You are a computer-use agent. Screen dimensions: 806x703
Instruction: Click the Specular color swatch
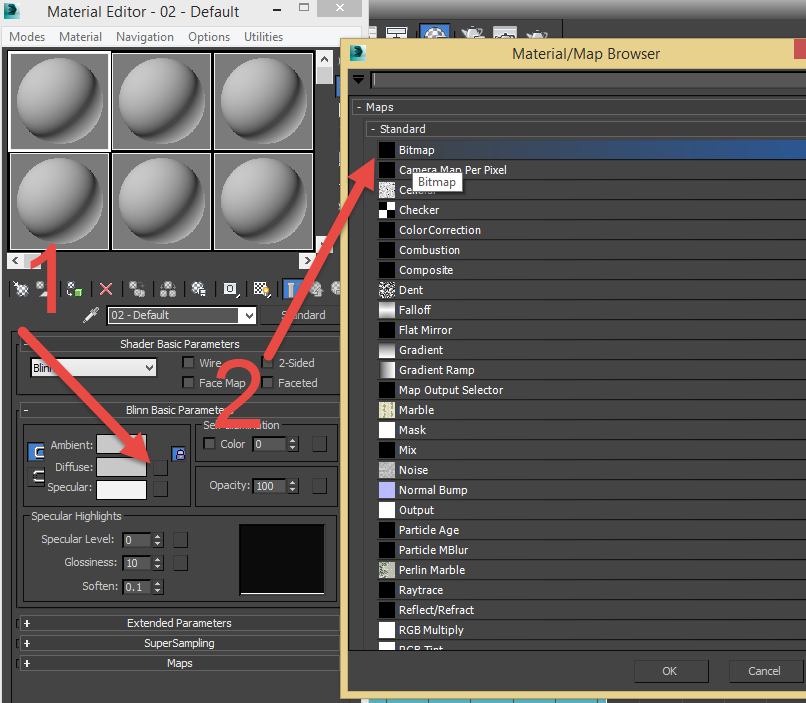(x=121, y=489)
